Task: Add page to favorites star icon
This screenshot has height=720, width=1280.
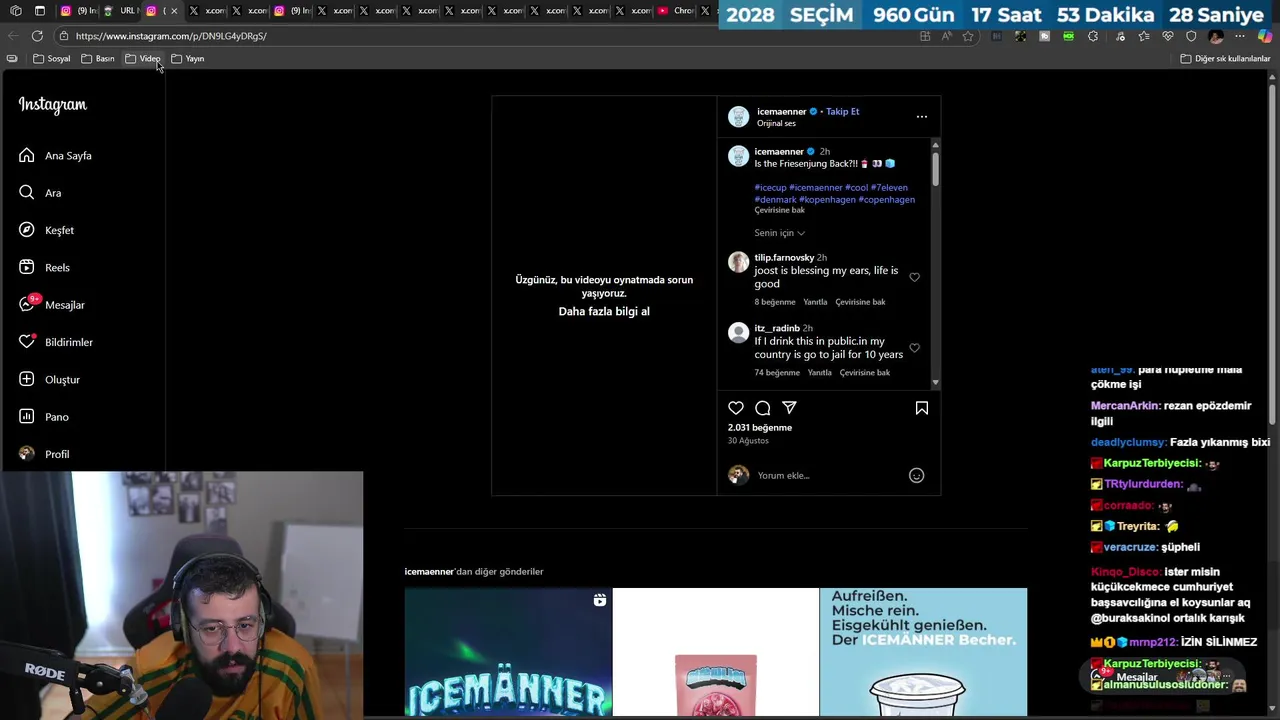Action: (x=968, y=36)
